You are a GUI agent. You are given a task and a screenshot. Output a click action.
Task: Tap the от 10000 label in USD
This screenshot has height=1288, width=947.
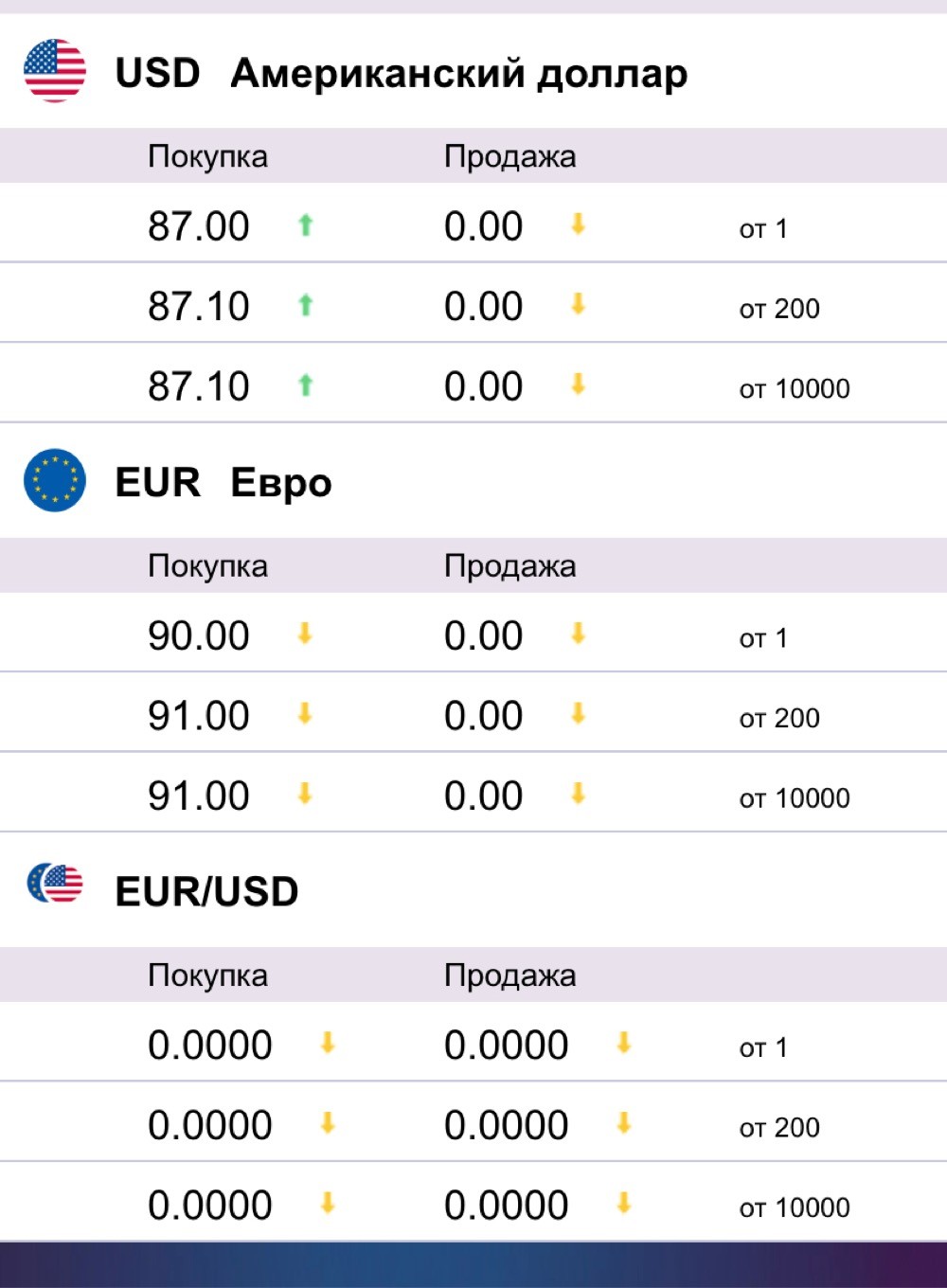pos(795,388)
